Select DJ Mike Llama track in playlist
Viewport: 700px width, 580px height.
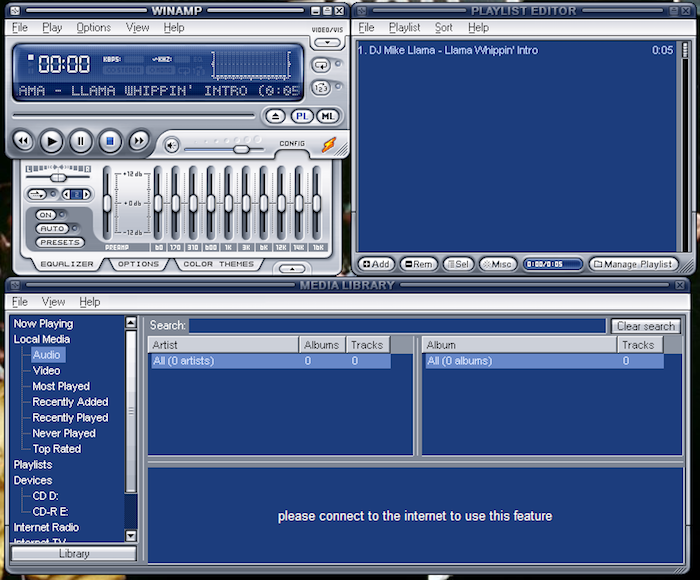(x=515, y=50)
